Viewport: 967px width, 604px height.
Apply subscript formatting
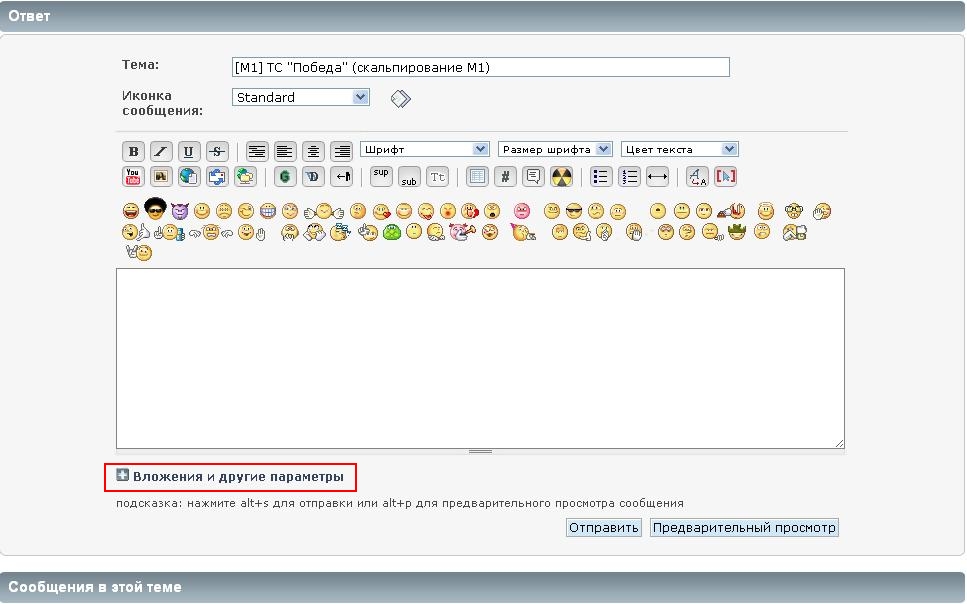[x=409, y=176]
